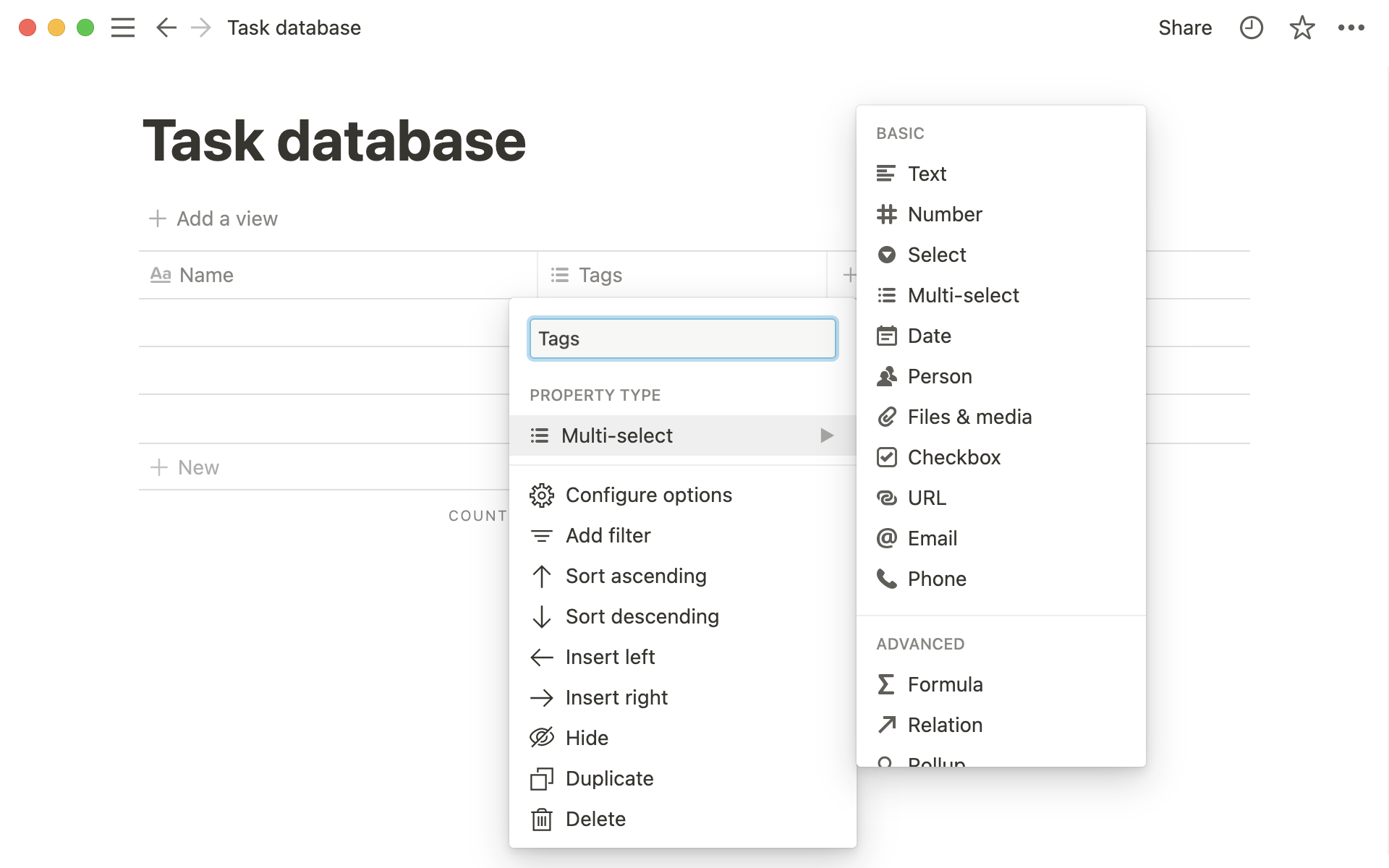The image size is (1389, 868).
Task: Open the sidebar hamburger menu
Action: 123,28
